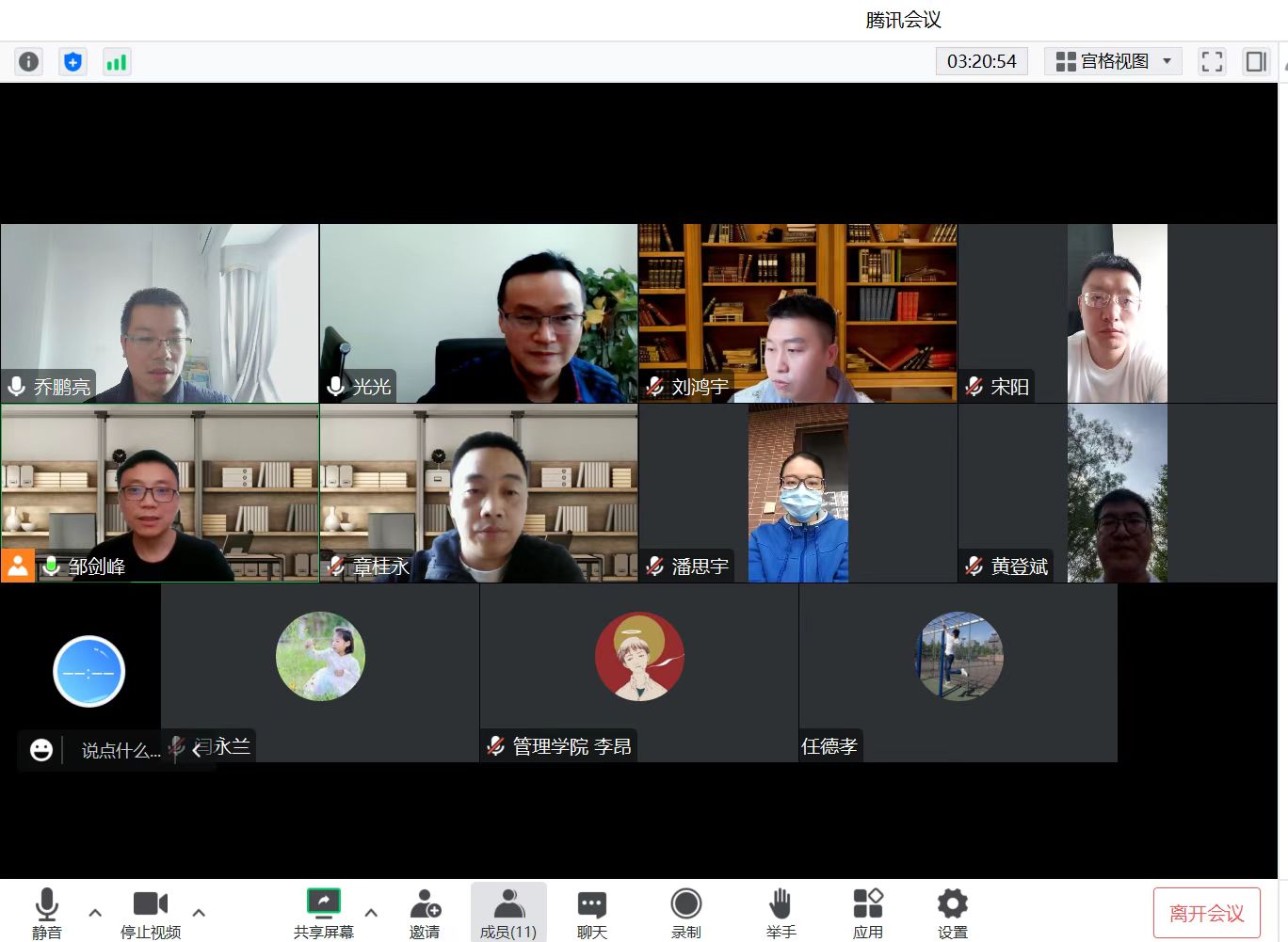1288x942 pixels.
Task: Stop the camera with 停止视频
Action: click(151, 912)
